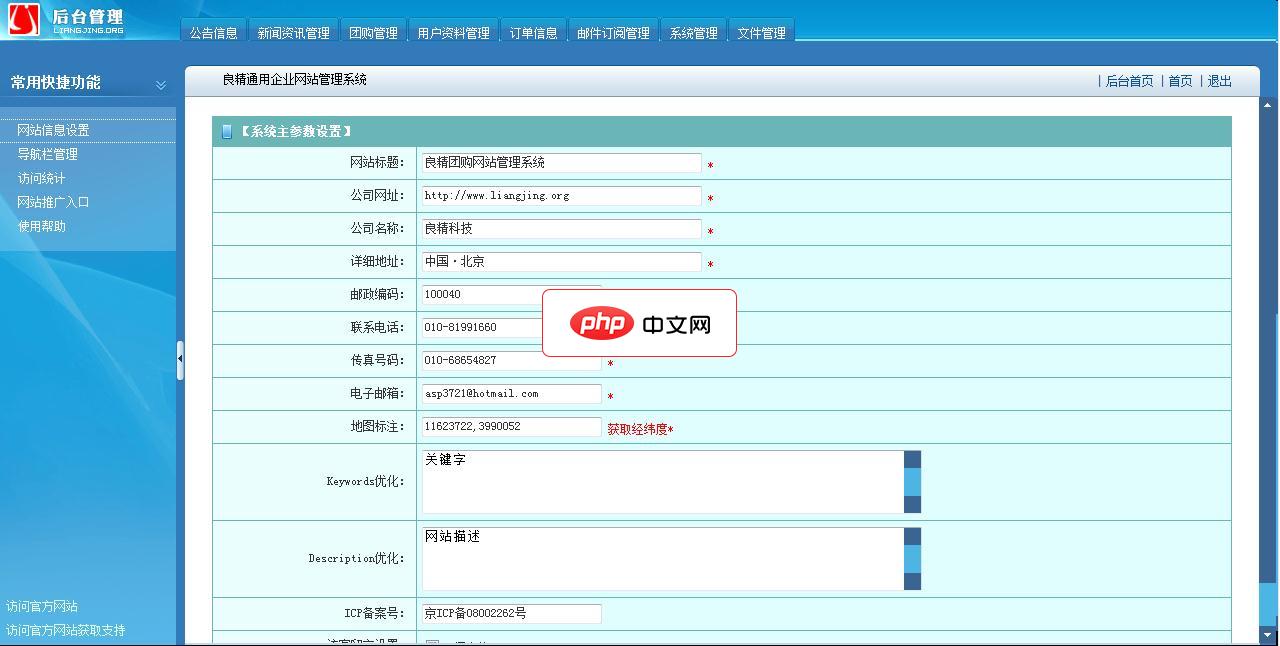This screenshot has height=646, width=1280.
Task: Click the blue icon beside 系统主参数设置 header
Action: click(x=226, y=131)
